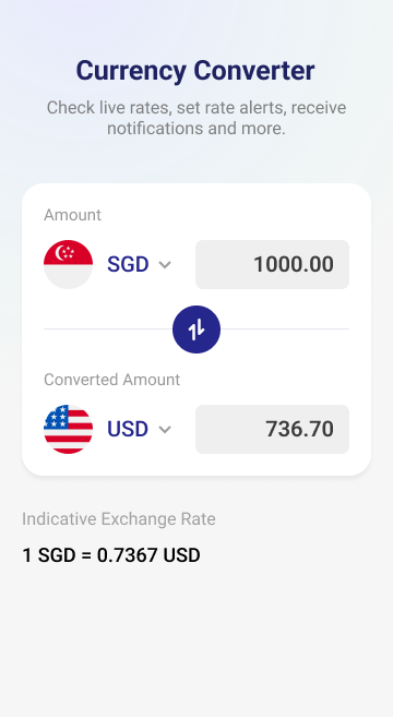Swap currencies with the round arrows button
The width and height of the screenshot is (393, 717).
click(196, 329)
